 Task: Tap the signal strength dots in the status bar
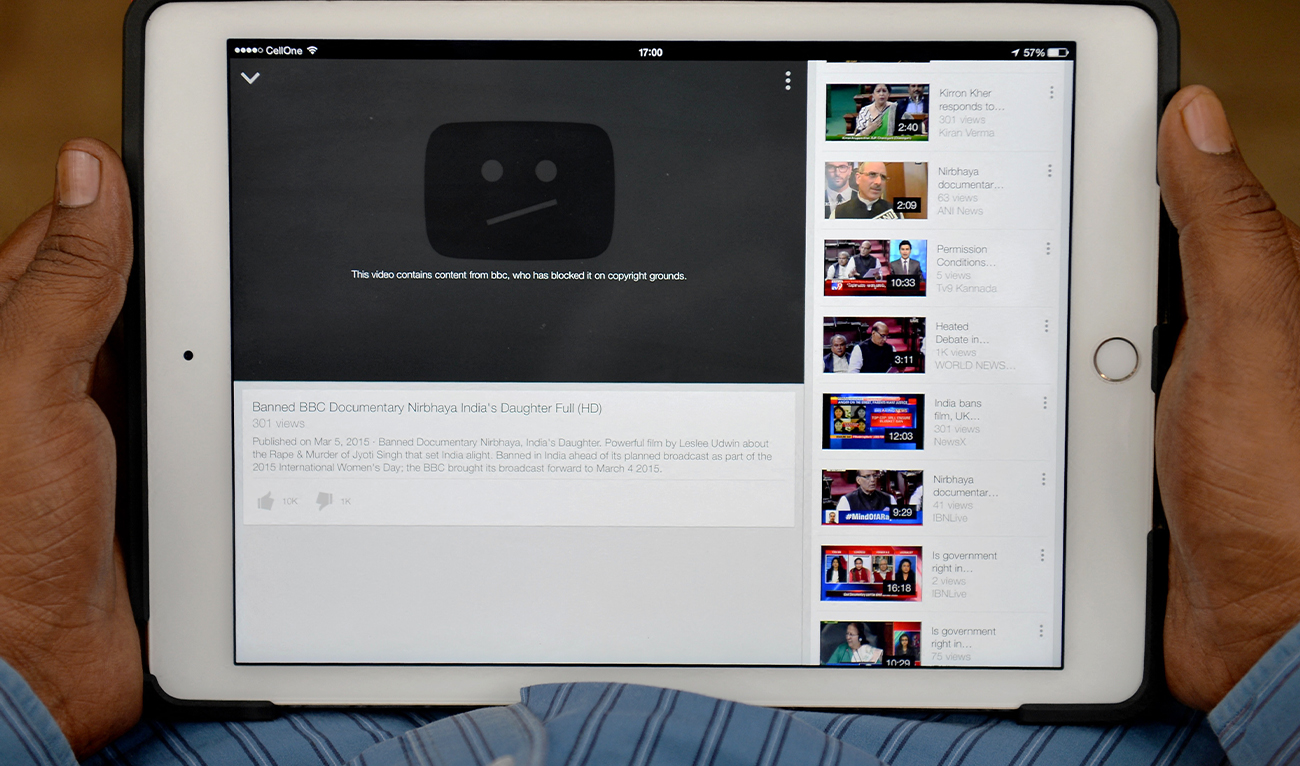(248, 50)
